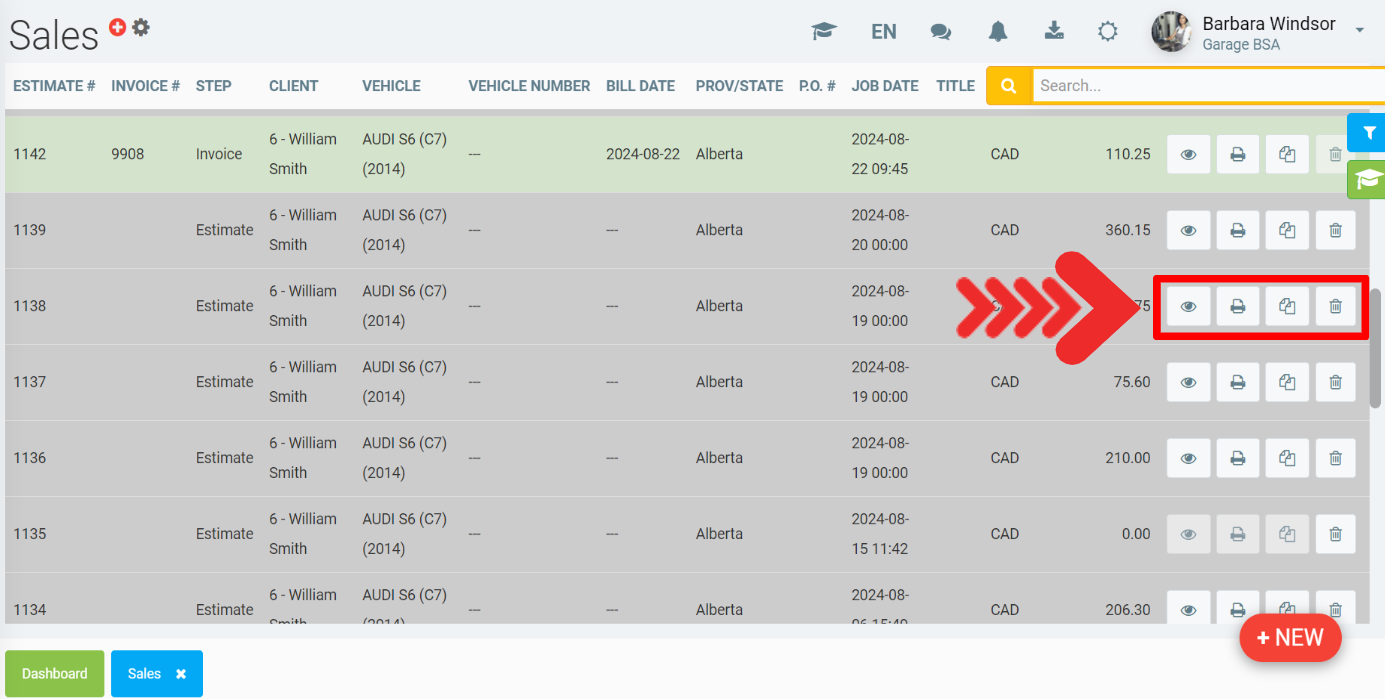Image resolution: width=1385 pixels, height=699 pixels.
Task: Open the EN language selector
Action: 883,32
